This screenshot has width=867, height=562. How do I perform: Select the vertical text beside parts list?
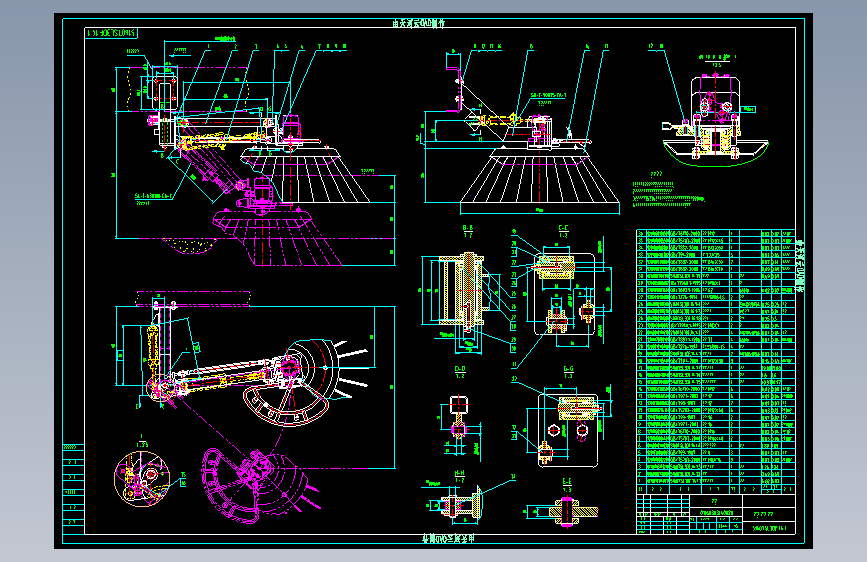click(x=800, y=266)
